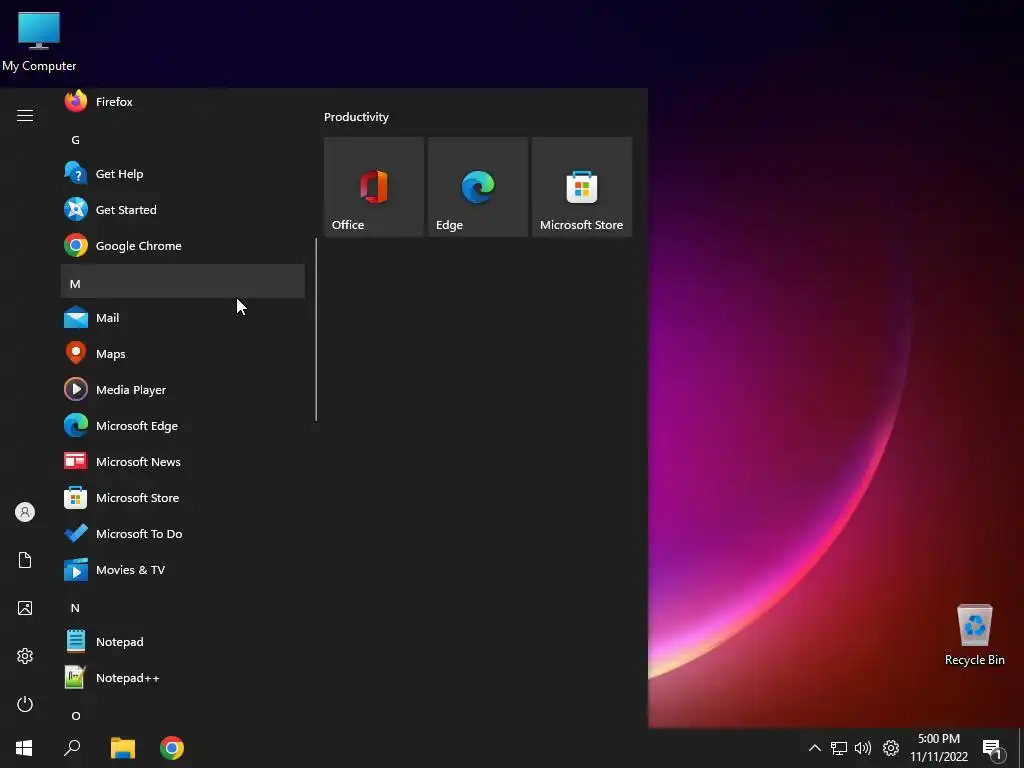Launch Microsoft To Do
1024x768 pixels.
(183, 534)
